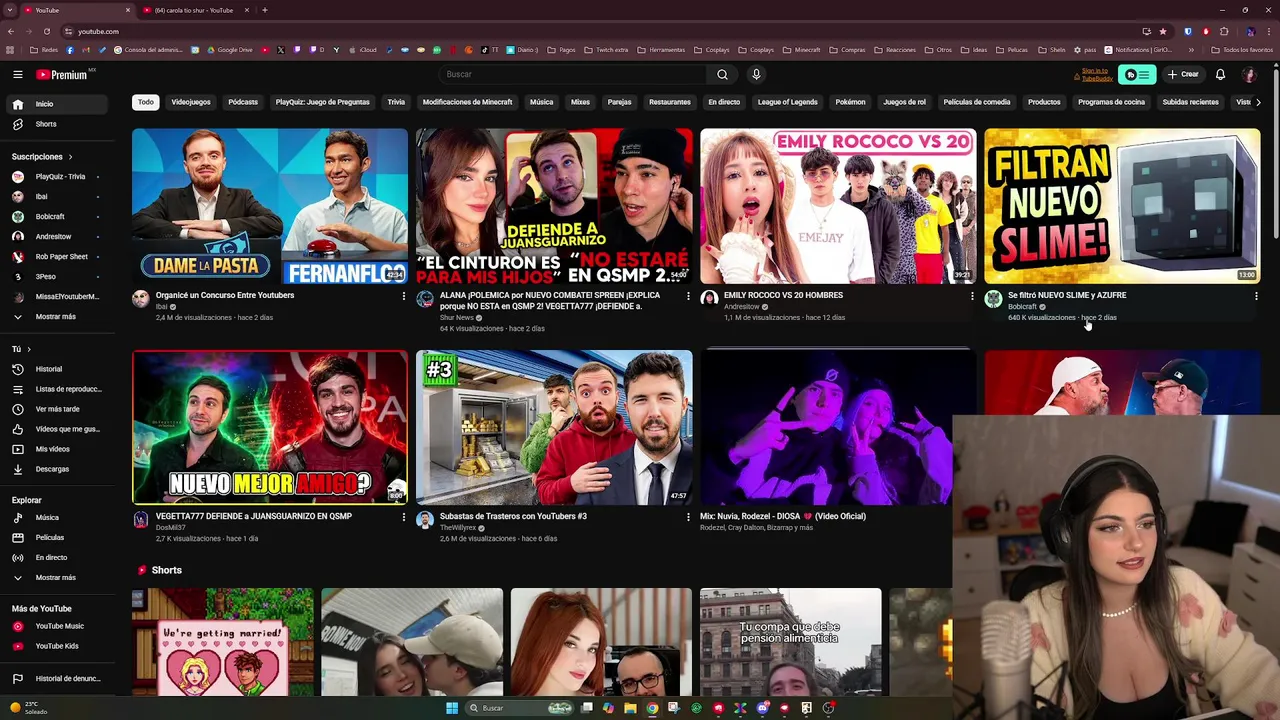
Task: Open a new browser tab
Action: [x=264, y=10]
